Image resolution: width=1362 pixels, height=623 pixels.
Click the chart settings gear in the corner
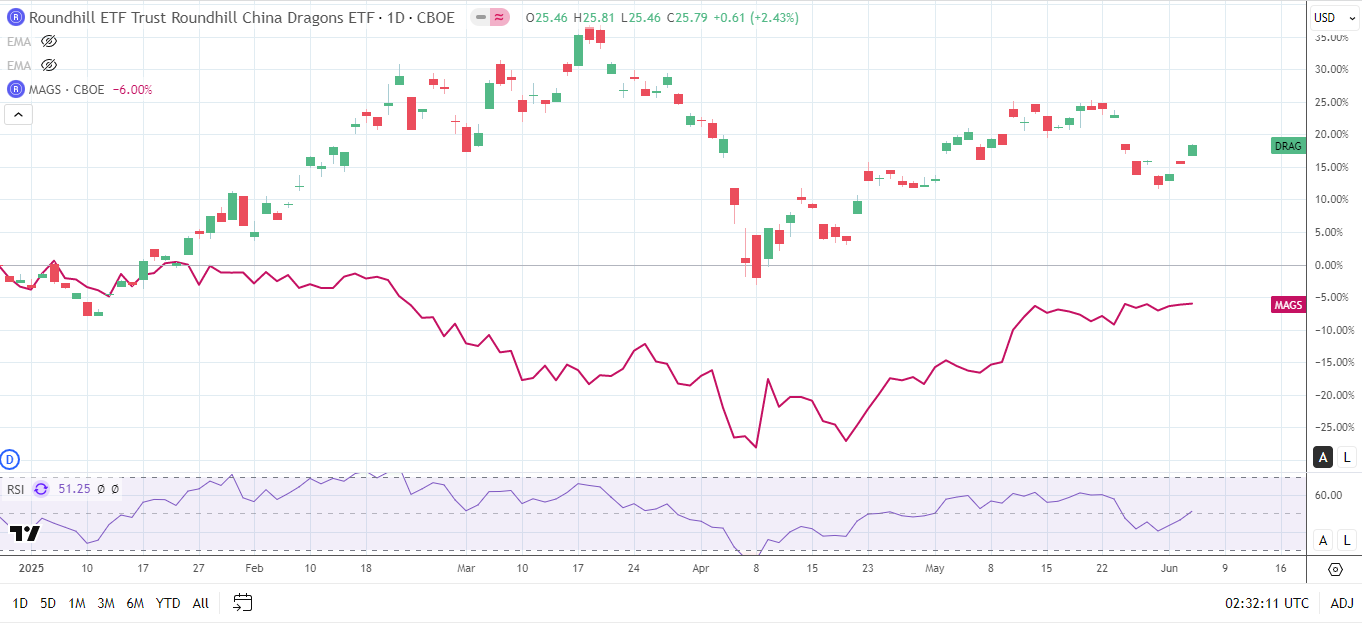pos(1335,569)
